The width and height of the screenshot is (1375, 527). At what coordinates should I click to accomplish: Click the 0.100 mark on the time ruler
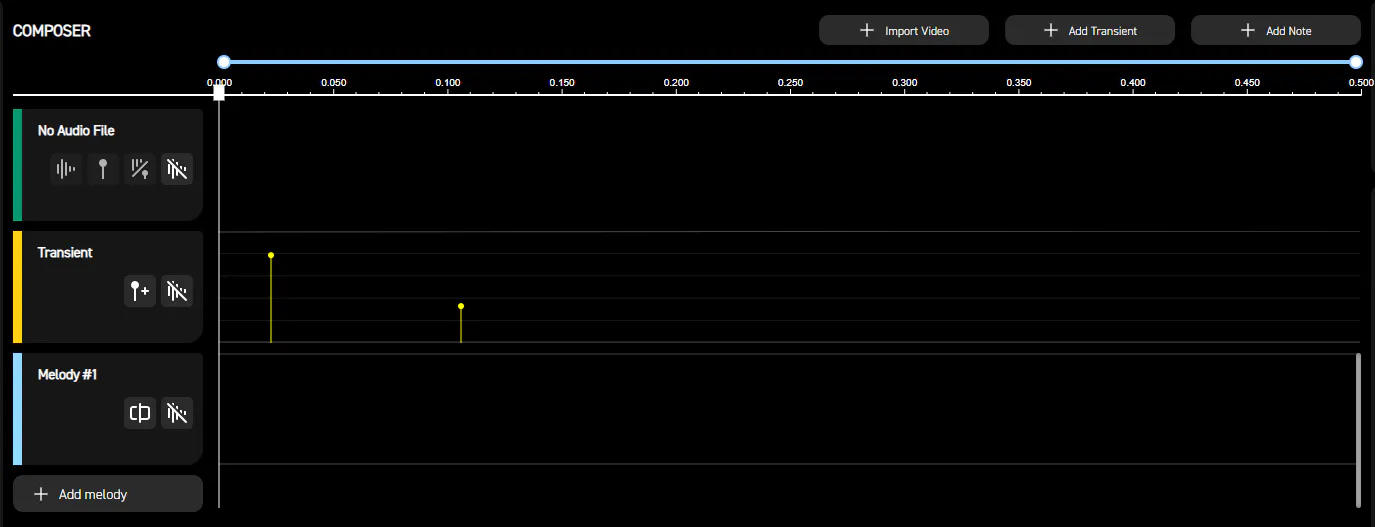tap(448, 83)
